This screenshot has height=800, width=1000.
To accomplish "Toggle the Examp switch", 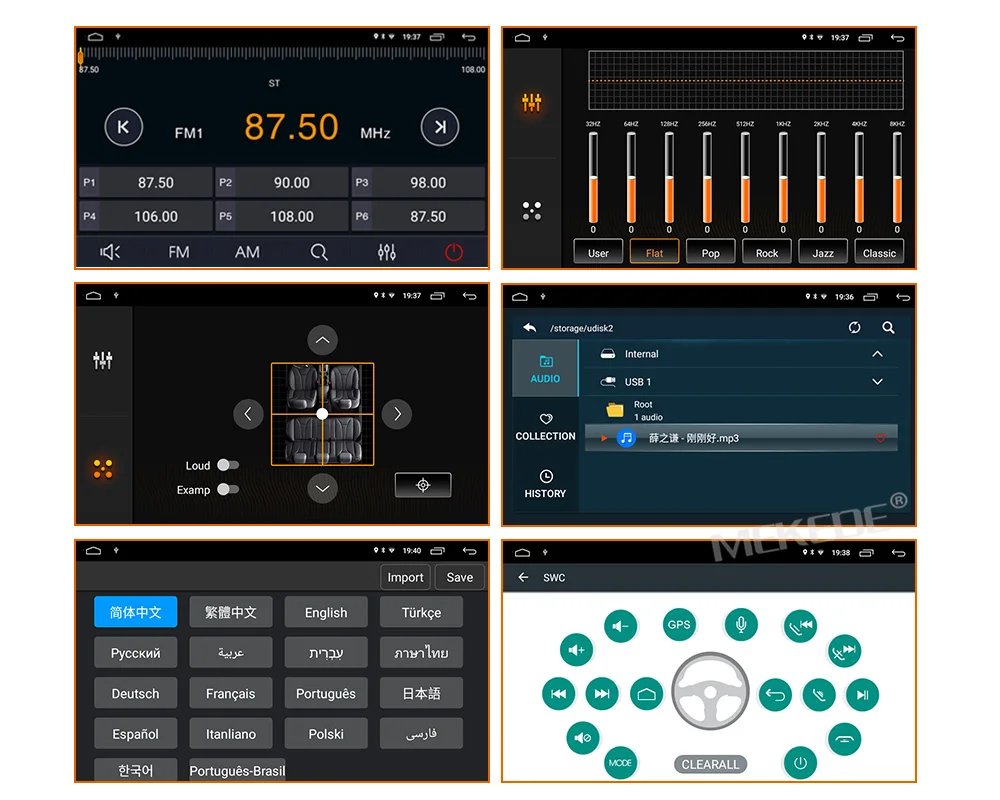I will tap(228, 489).
